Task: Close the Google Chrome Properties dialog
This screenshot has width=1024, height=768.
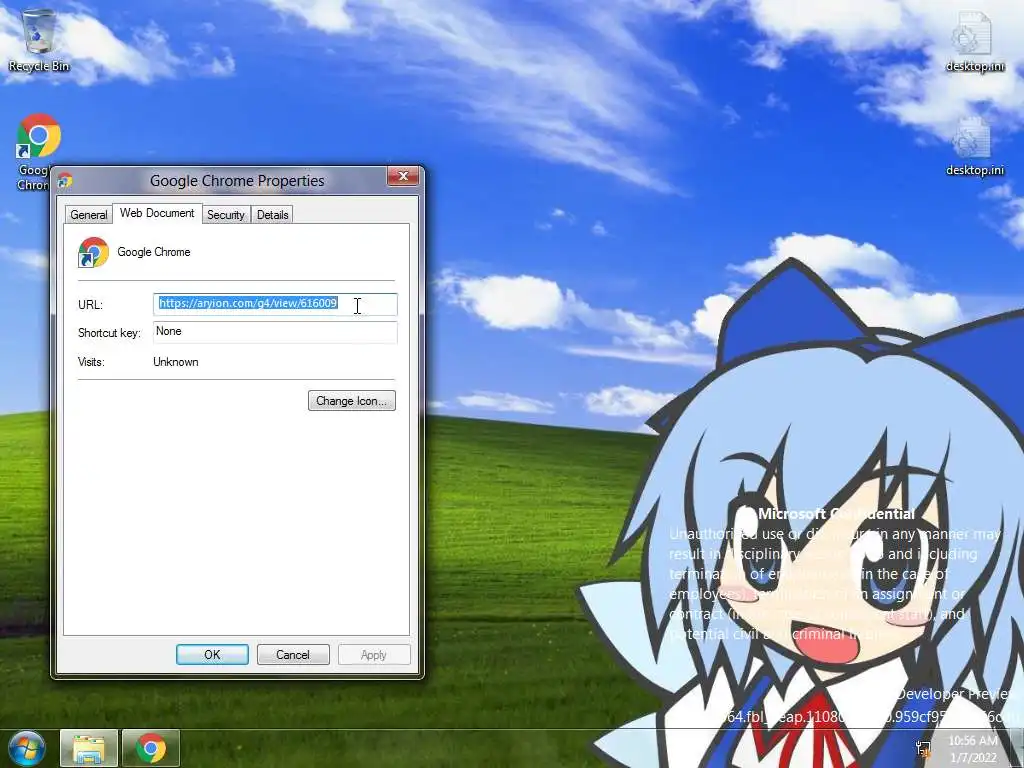Action: click(x=403, y=176)
